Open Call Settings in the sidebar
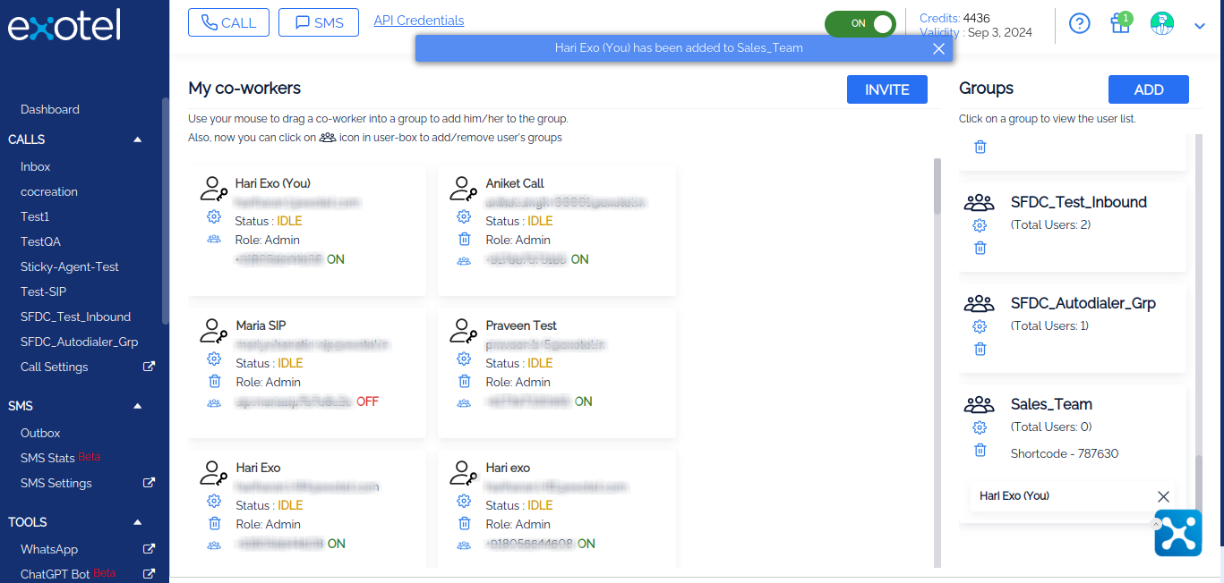1224x583 pixels. (x=54, y=367)
